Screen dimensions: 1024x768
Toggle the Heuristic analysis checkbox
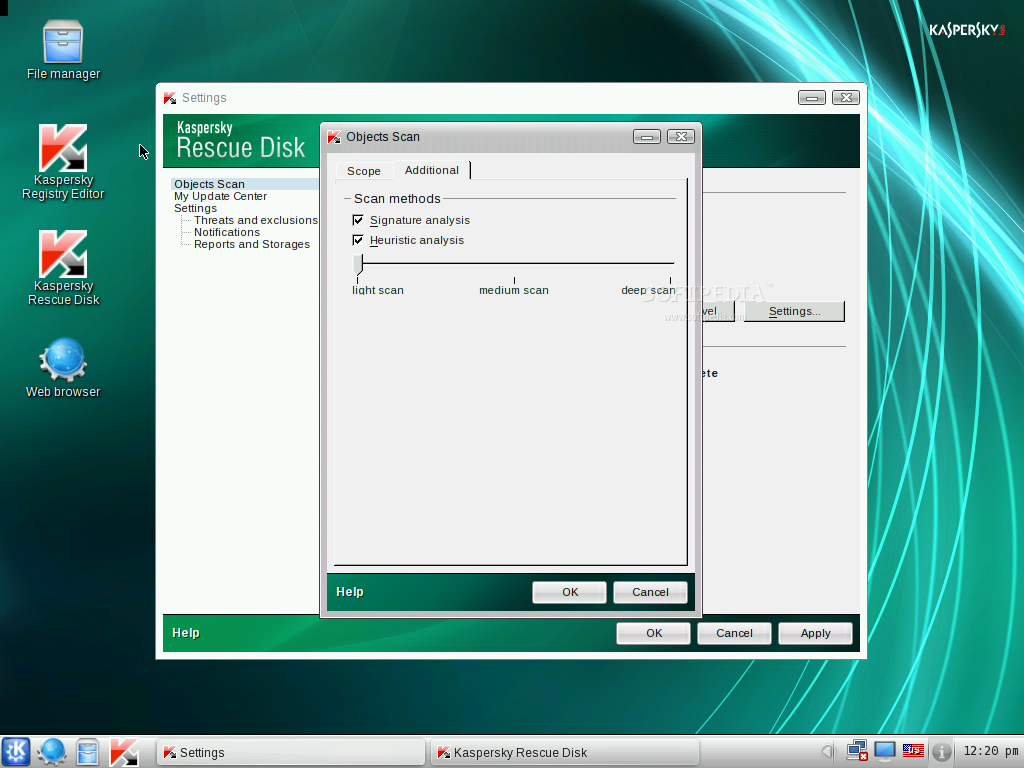358,240
